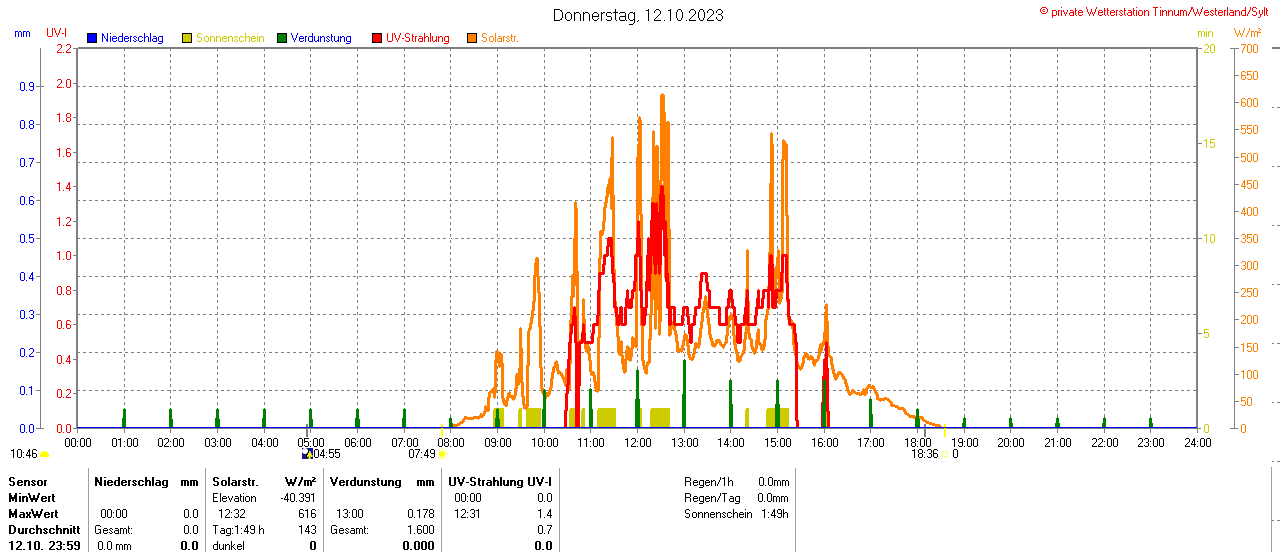The height and width of the screenshot is (552, 1280).
Task: Click the Solarstr. table column header
Action: pyautogui.click(x=235, y=482)
